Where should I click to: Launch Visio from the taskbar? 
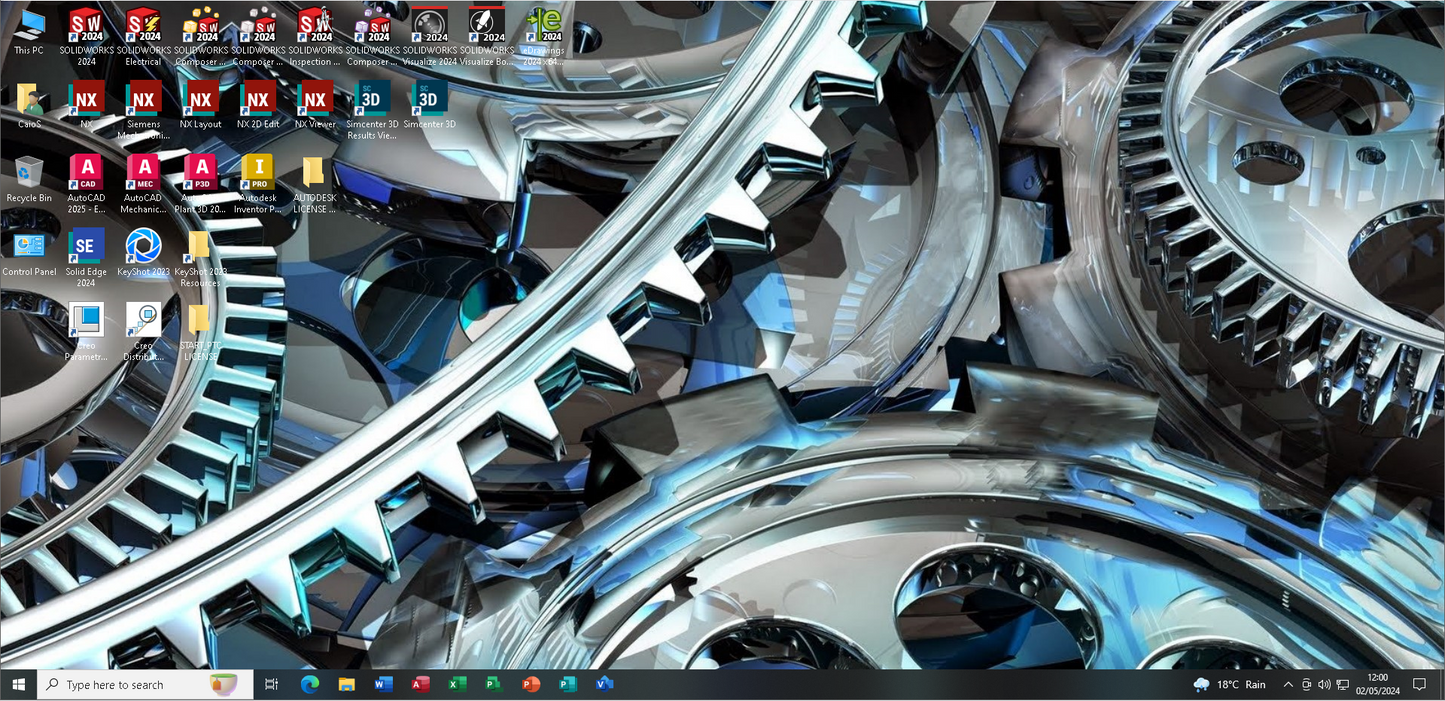tap(604, 685)
